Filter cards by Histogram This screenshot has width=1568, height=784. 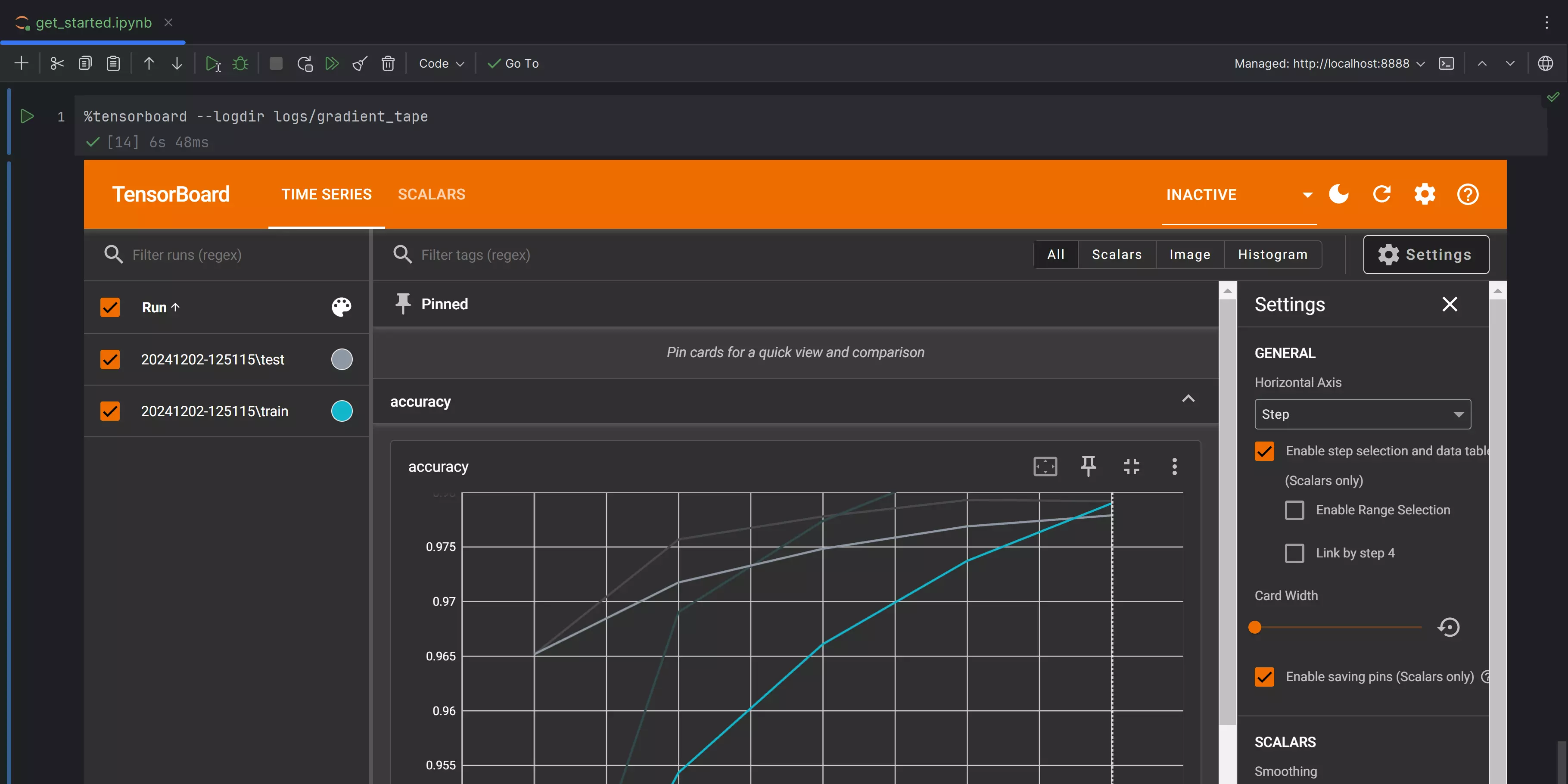tap(1273, 255)
